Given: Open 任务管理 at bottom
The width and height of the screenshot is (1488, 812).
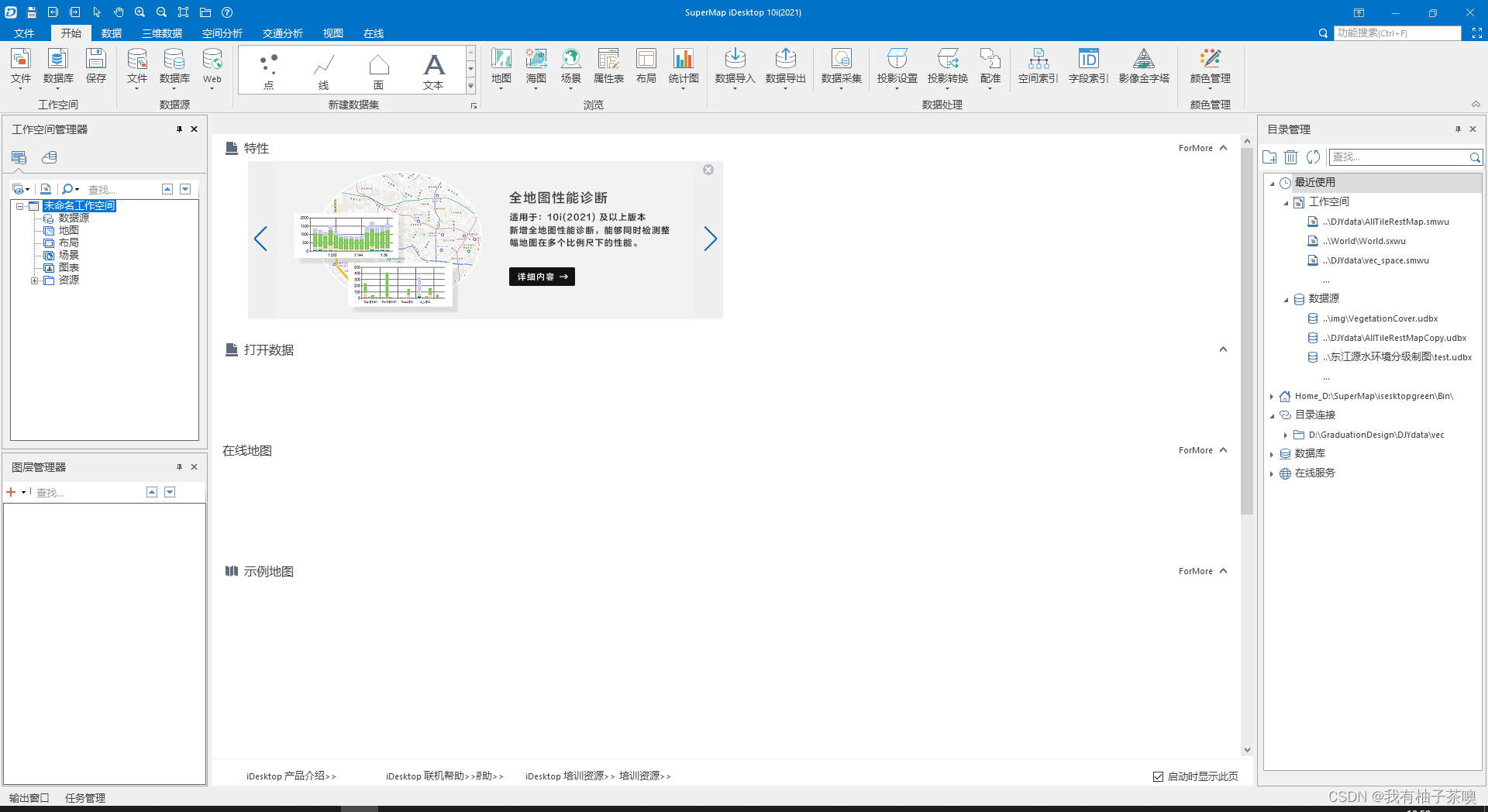Looking at the screenshot, I should click(x=85, y=798).
